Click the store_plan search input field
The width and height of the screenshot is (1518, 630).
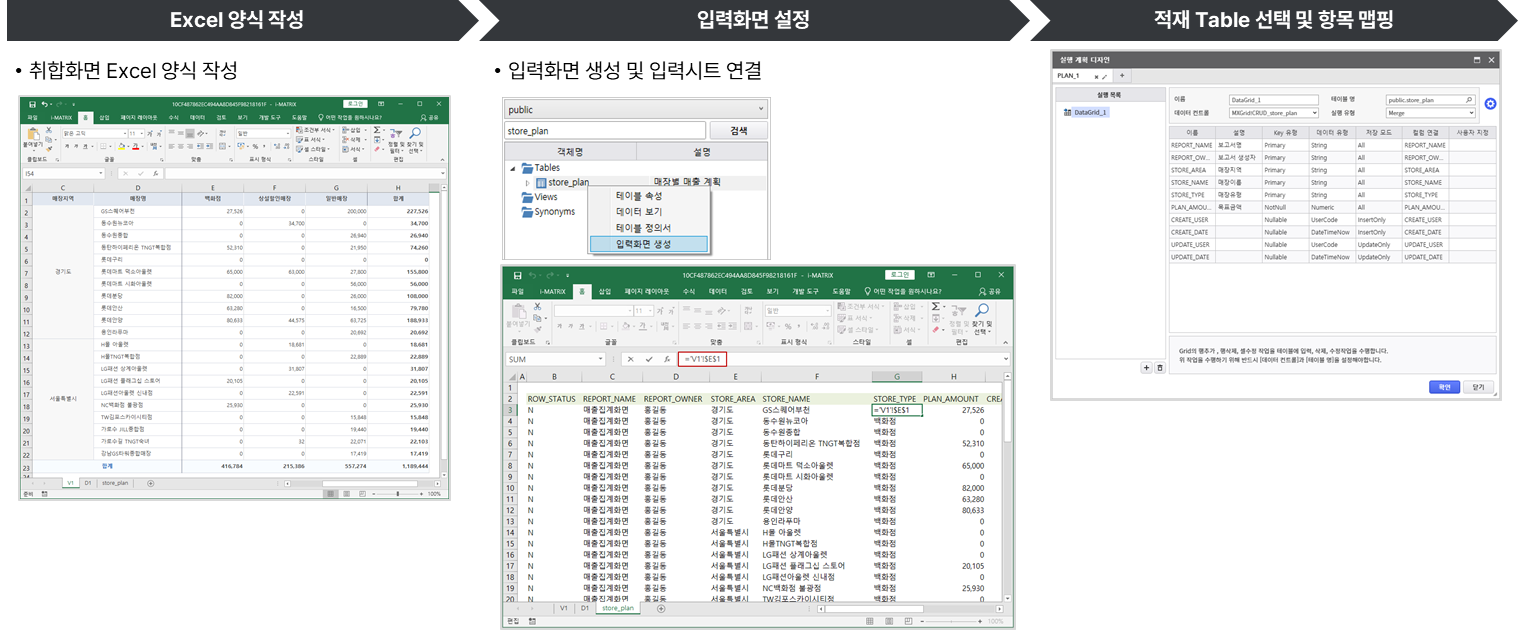pyautogui.click(x=605, y=131)
